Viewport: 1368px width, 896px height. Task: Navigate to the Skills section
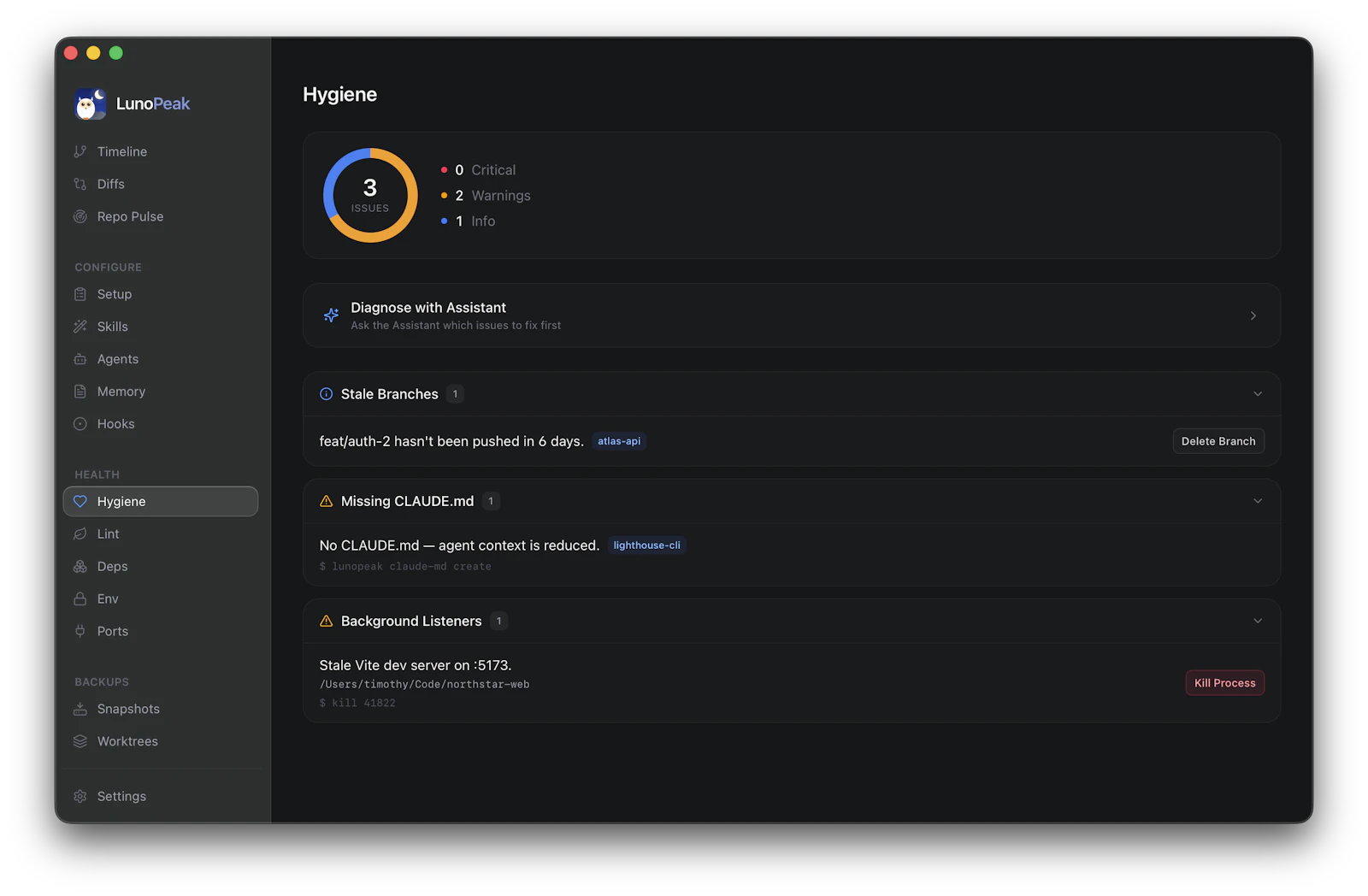point(161,327)
